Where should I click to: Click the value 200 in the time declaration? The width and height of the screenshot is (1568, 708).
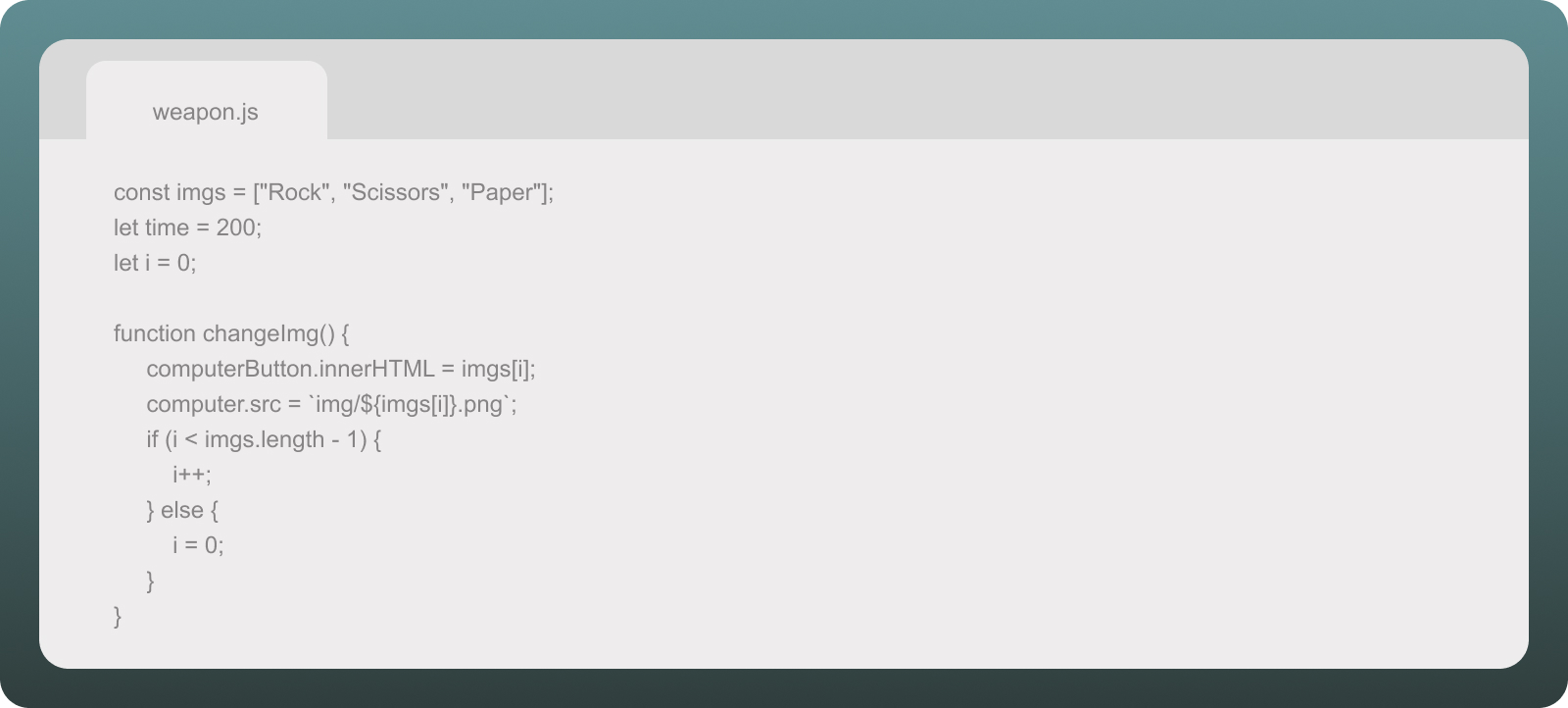click(235, 228)
